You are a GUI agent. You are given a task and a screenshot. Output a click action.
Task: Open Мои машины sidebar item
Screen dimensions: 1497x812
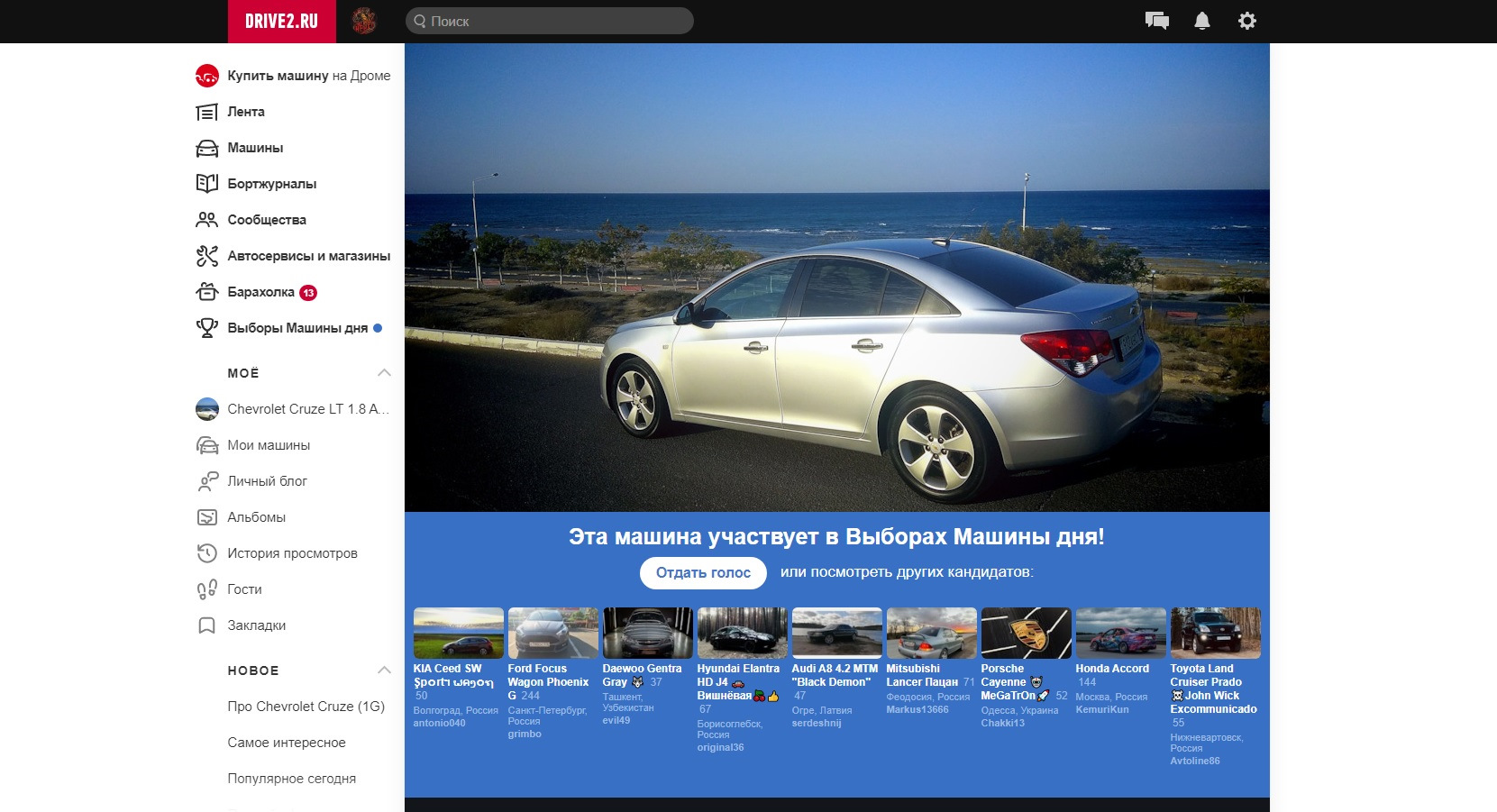click(x=269, y=445)
